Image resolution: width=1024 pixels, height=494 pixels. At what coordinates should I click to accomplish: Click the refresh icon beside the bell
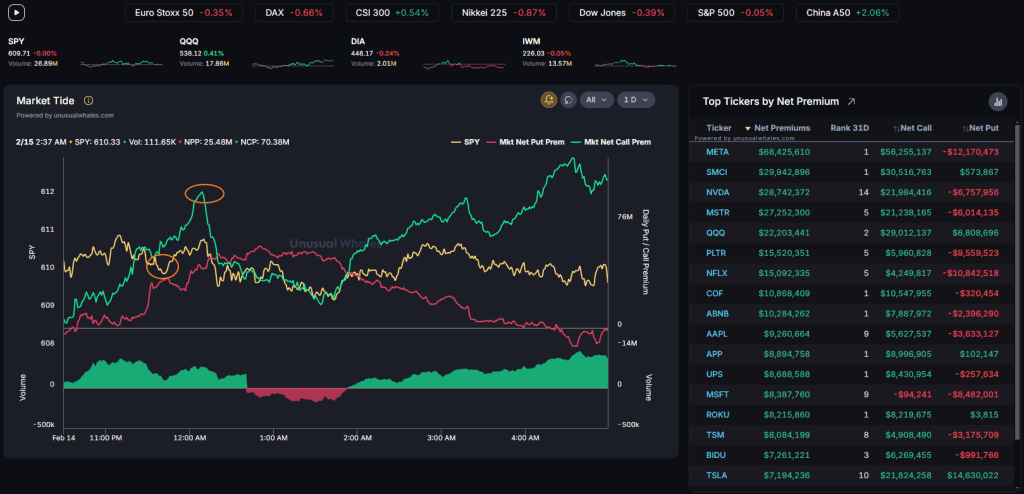tap(568, 100)
